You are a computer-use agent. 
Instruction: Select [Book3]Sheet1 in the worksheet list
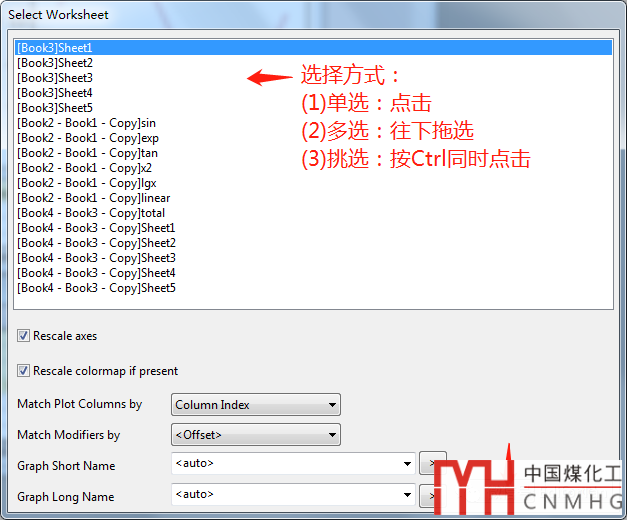coord(55,47)
